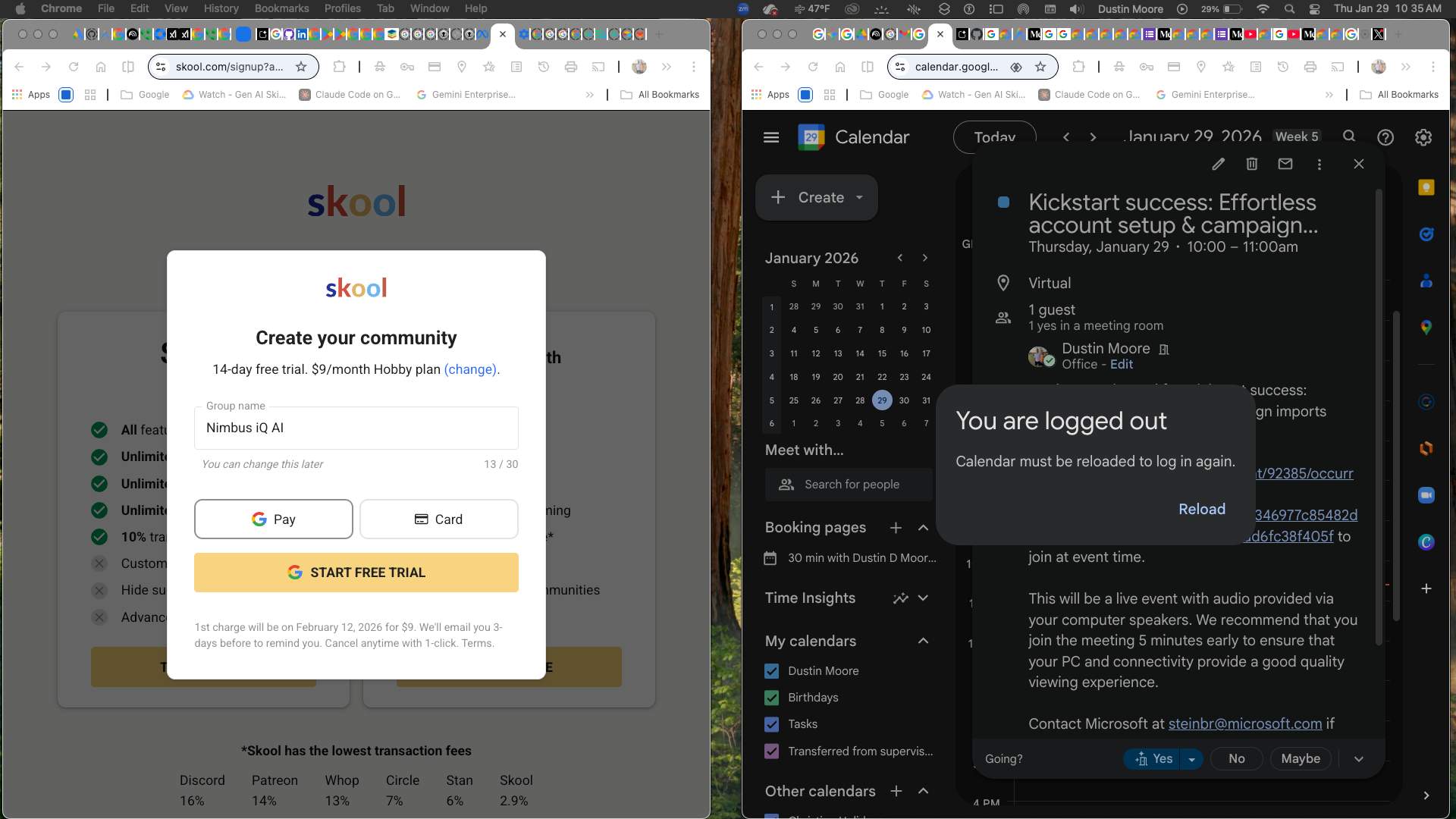1456x819 pixels.
Task: Click the email guests envelope icon
Action: (1285, 164)
